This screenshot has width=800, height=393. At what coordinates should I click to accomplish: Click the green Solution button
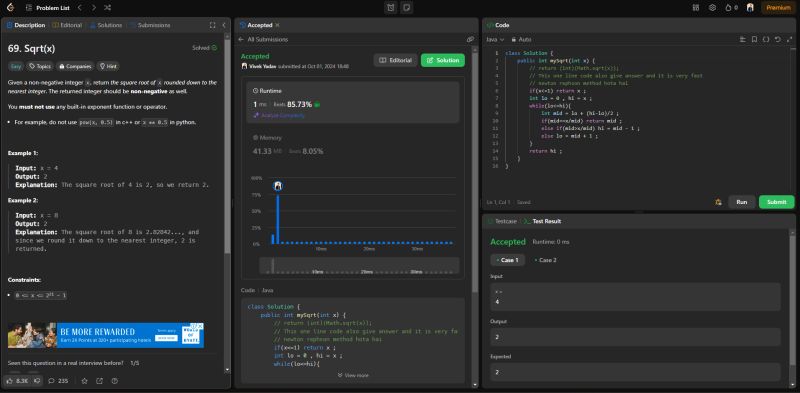pos(443,60)
